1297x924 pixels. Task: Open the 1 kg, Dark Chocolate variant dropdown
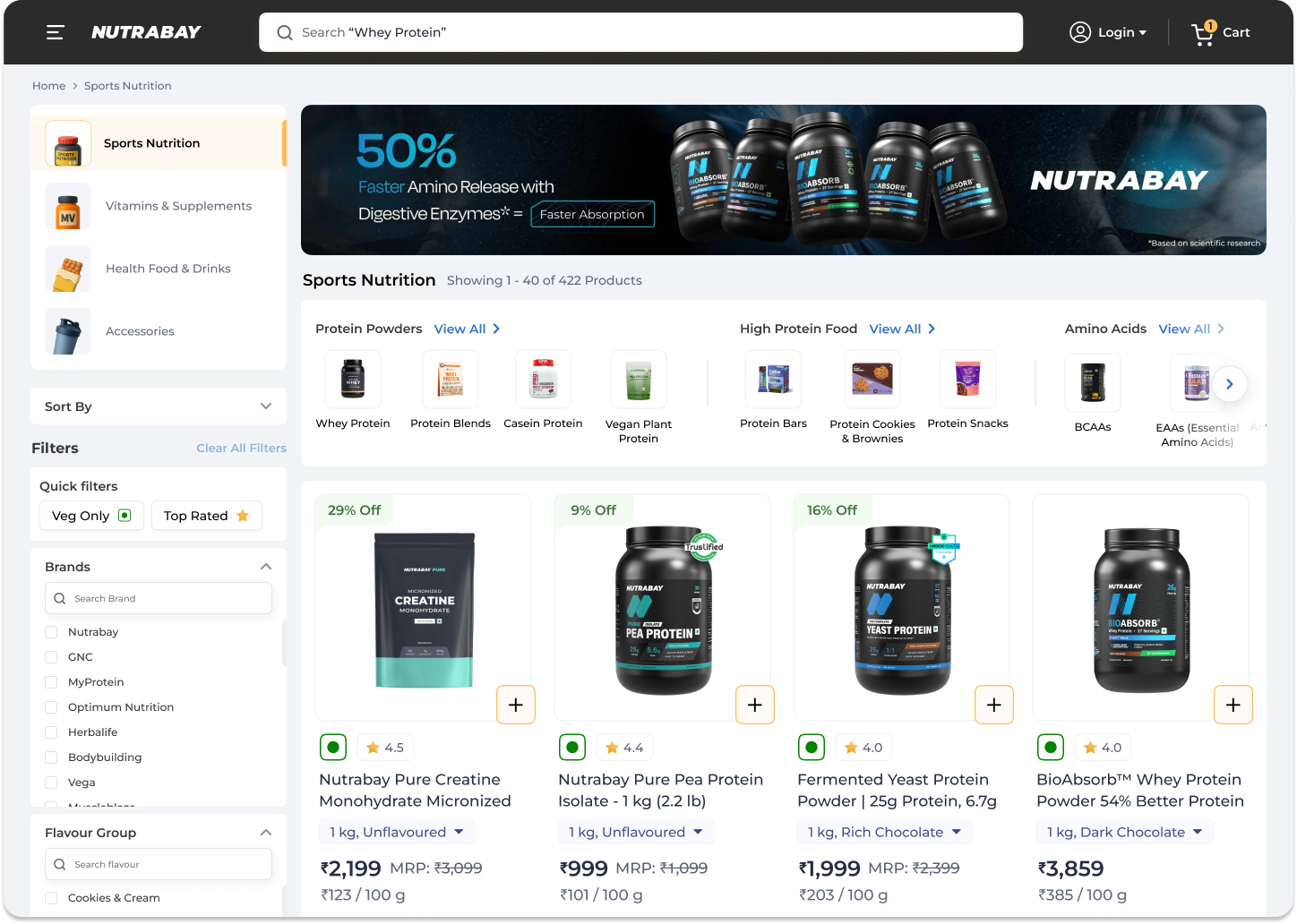(1125, 832)
